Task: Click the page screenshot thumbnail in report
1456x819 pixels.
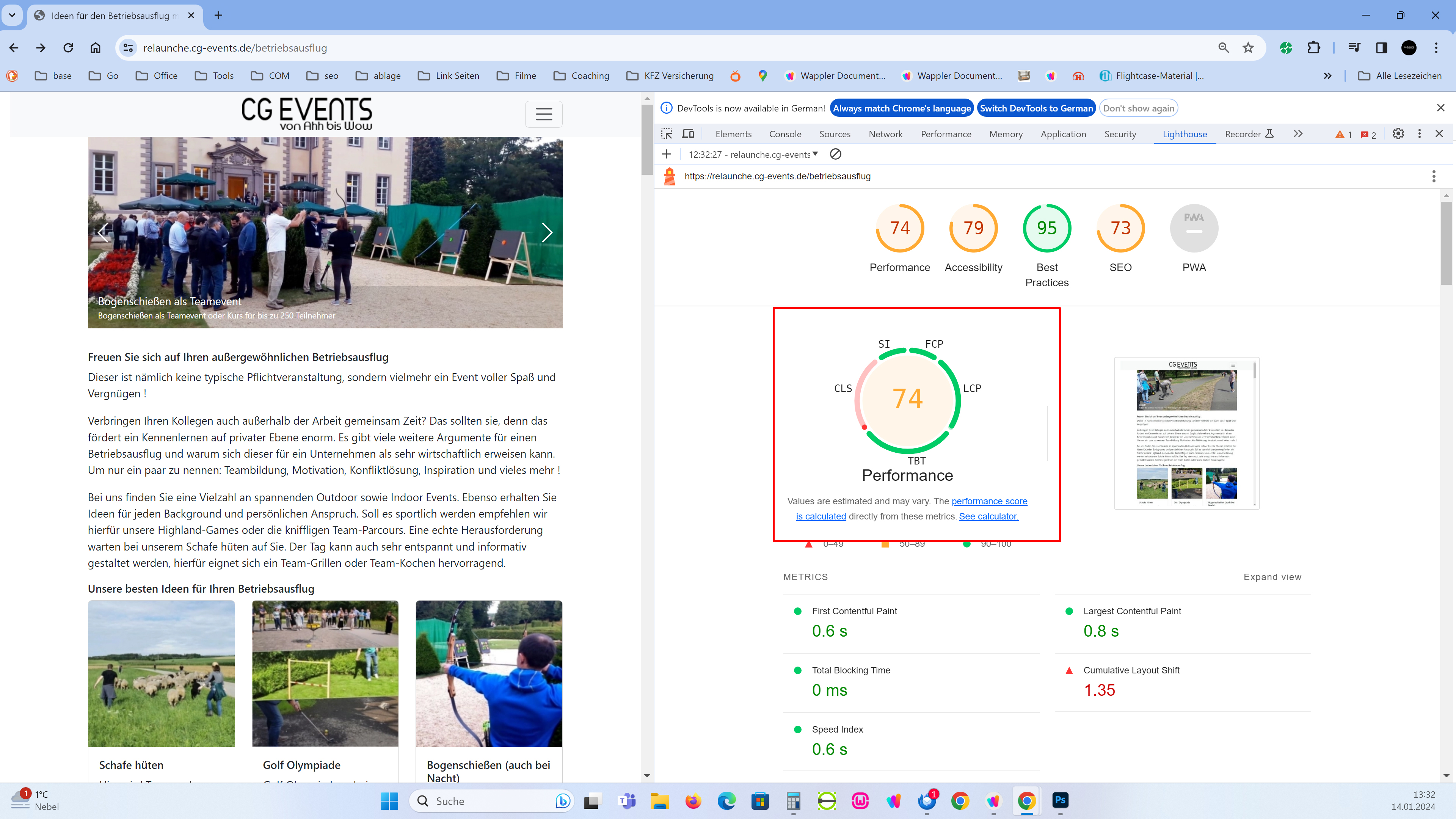Action: click(1186, 433)
